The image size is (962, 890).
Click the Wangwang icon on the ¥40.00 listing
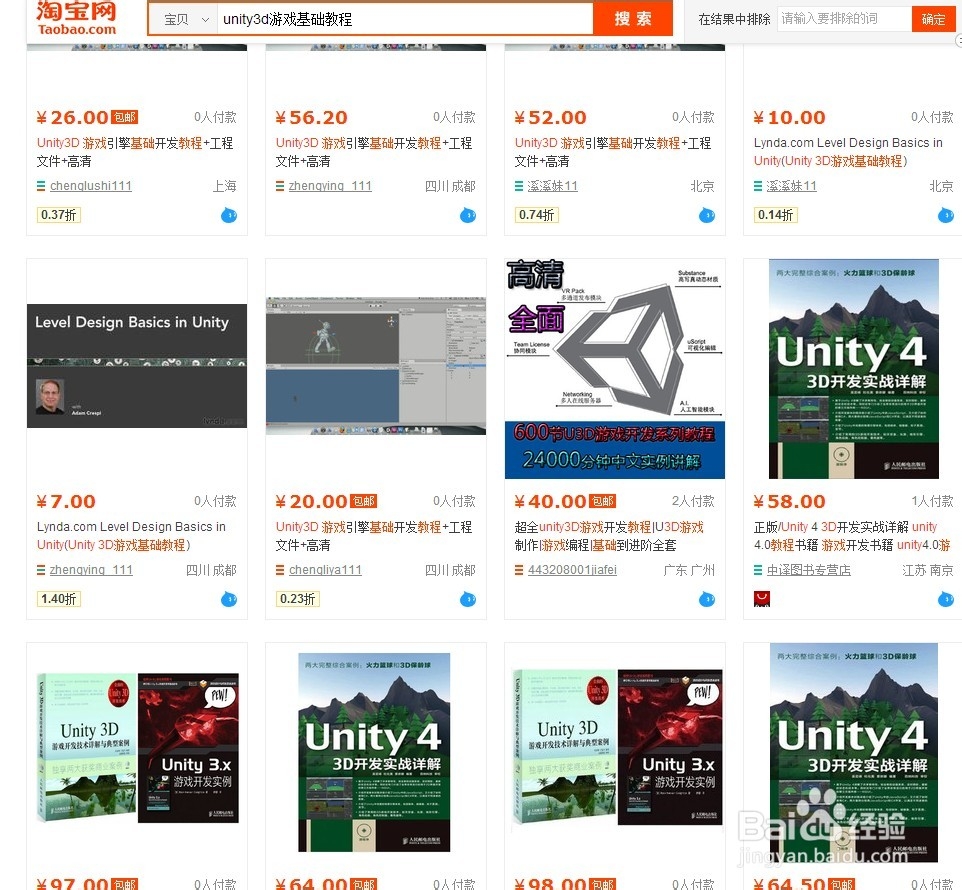pos(706,598)
